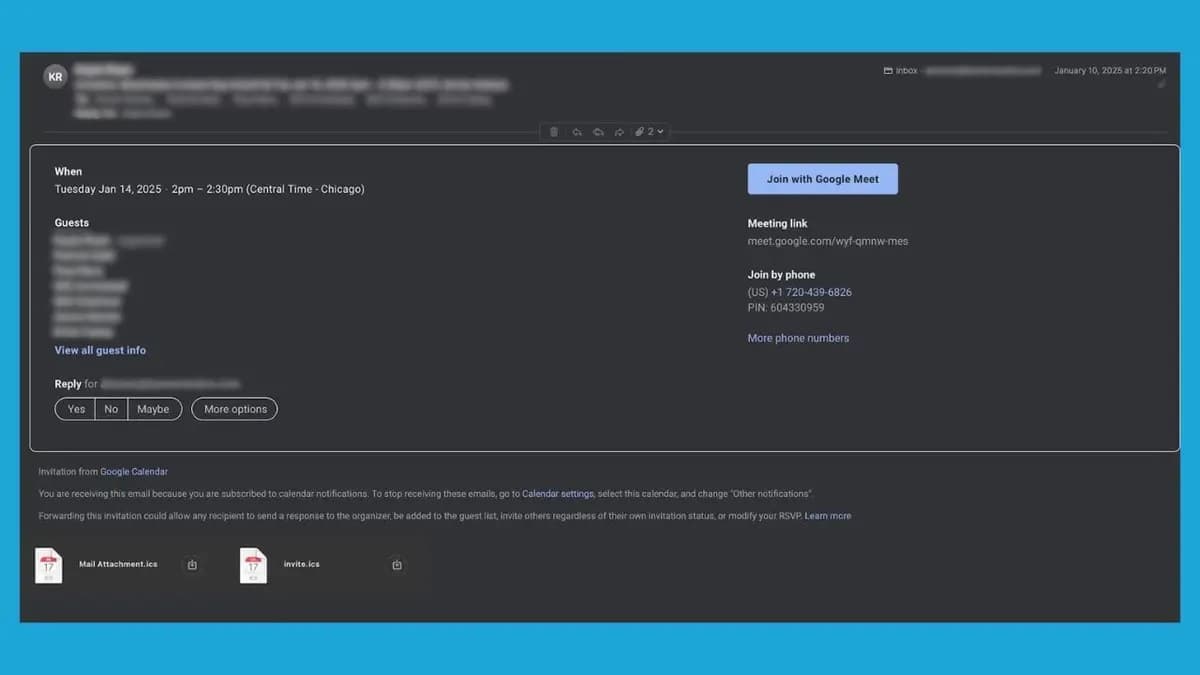Download the invite.ics attachment
The image size is (1200, 675).
[x=396, y=564]
